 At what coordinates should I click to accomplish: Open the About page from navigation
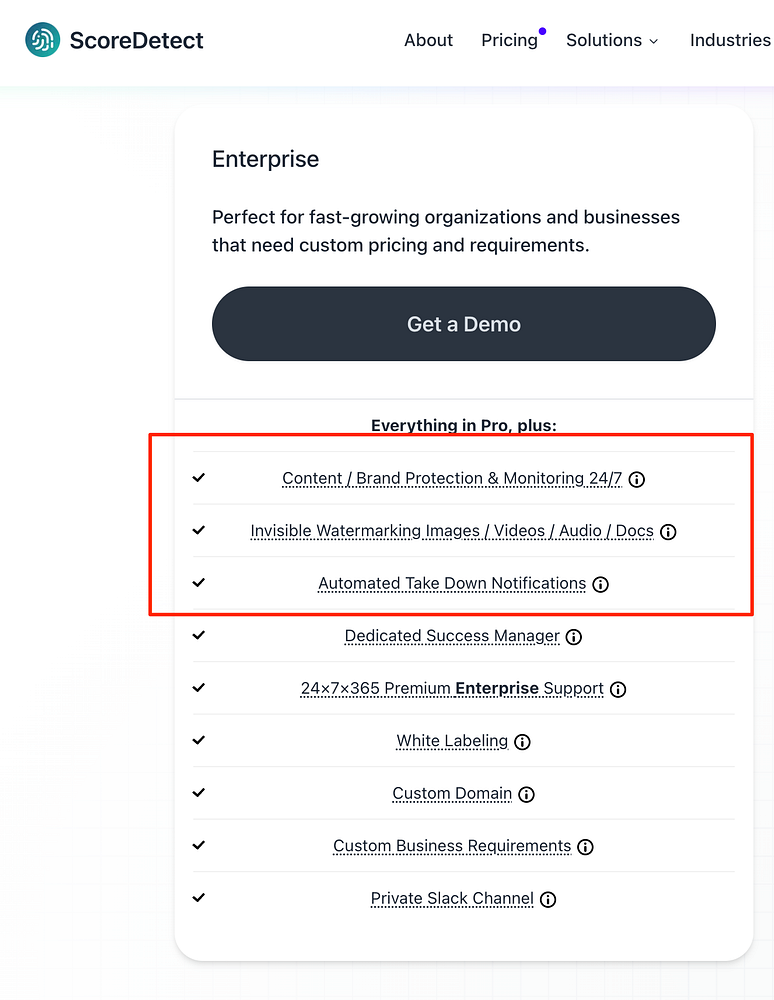point(428,40)
